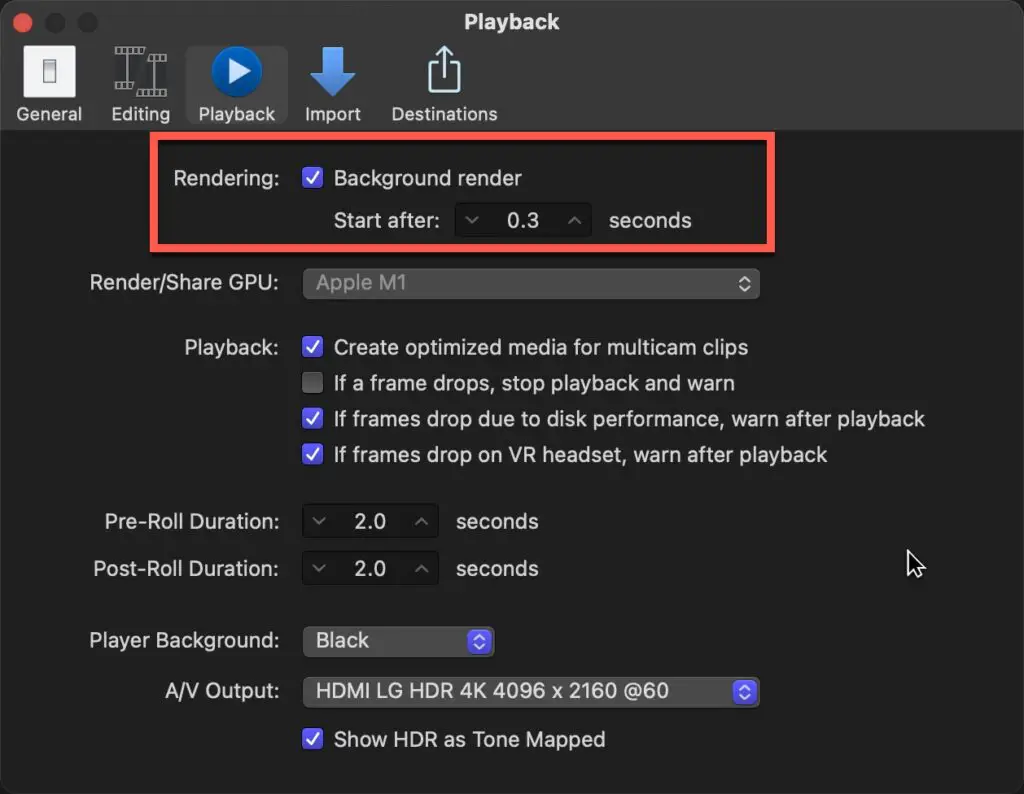Viewport: 1024px width, 794px height.
Task: Decrease Post-Roll Duration value
Action: 319,569
